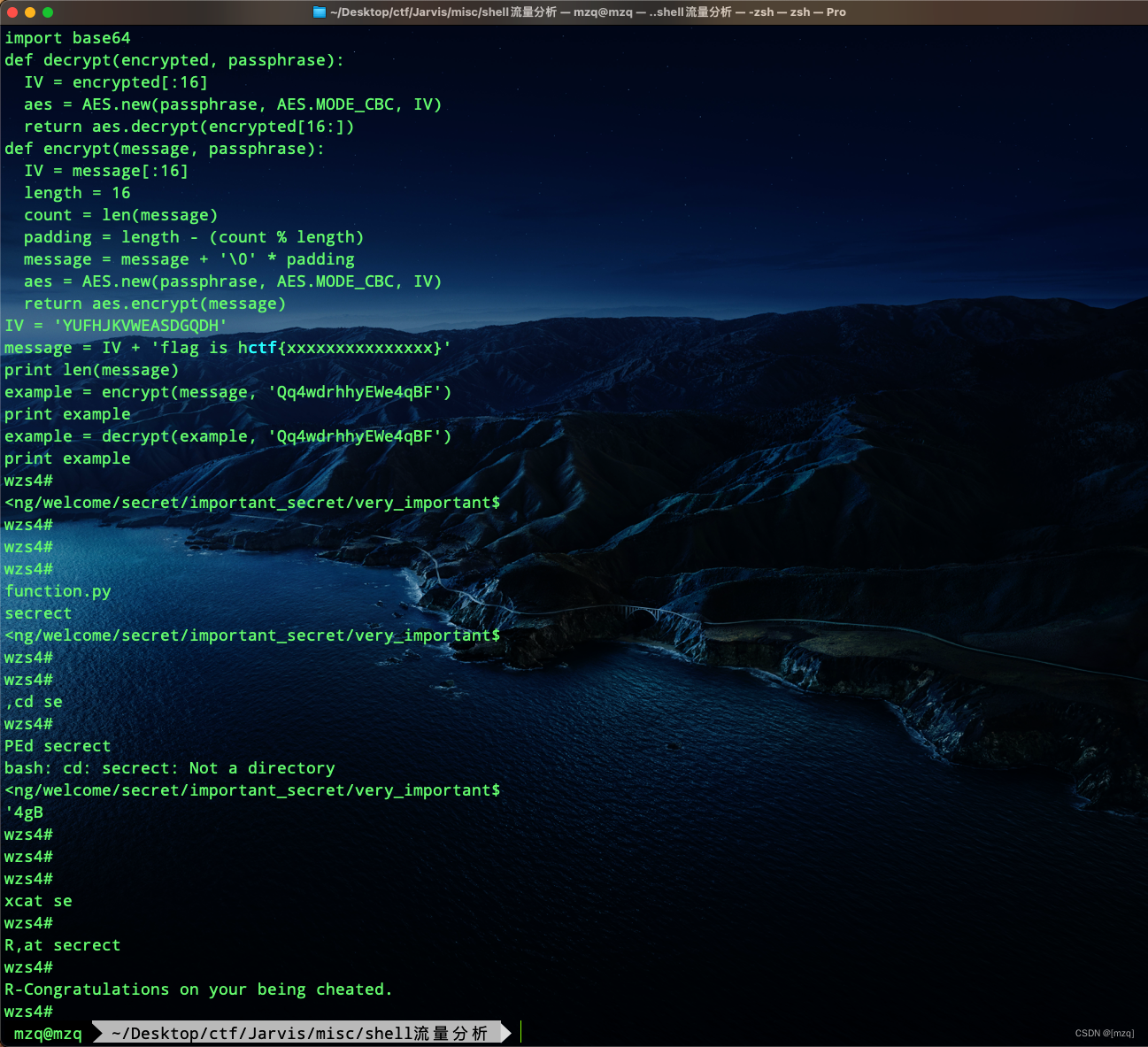Select the green mzq@mzq prompt segment at bottom

(x=48, y=1033)
